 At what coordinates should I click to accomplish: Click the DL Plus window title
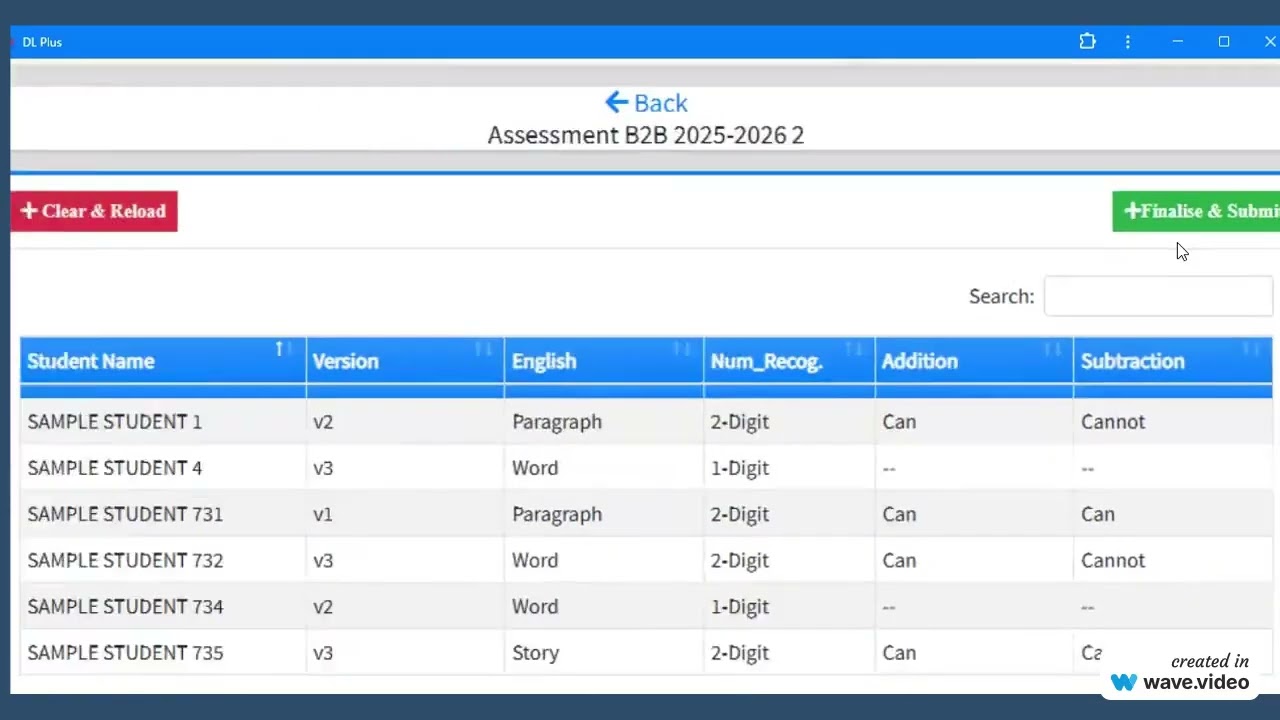pos(42,42)
